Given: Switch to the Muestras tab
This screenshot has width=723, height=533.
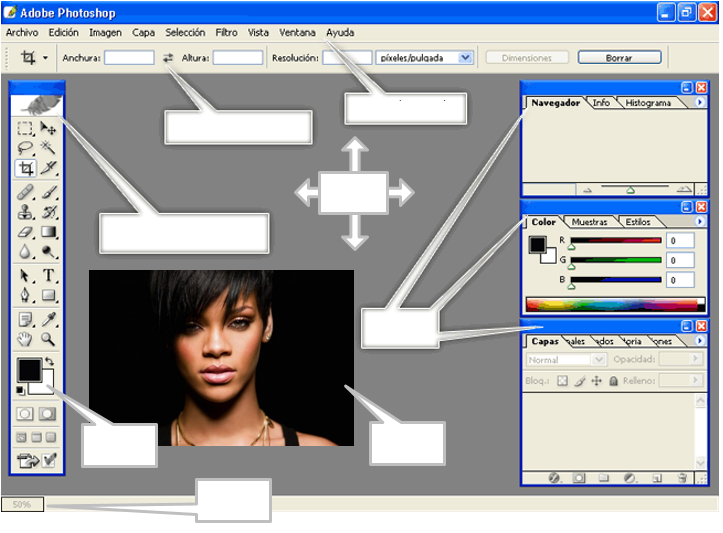Looking at the screenshot, I should coord(589,222).
